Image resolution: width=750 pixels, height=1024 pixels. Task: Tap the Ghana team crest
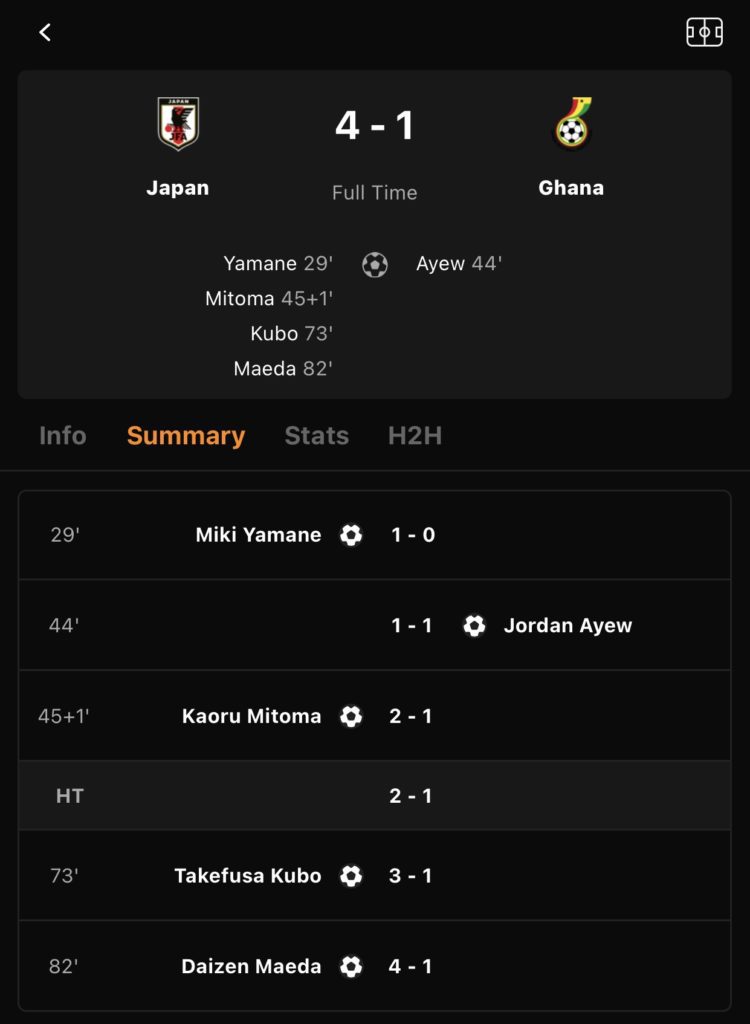point(572,123)
